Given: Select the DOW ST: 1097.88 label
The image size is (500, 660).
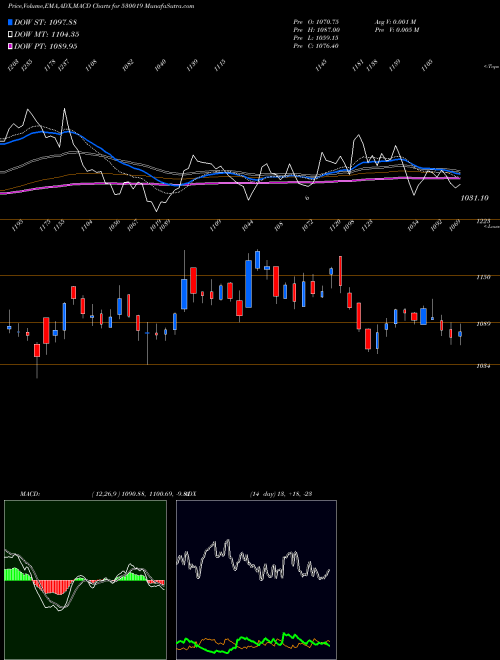Looking at the screenshot, I should (45, 22).
